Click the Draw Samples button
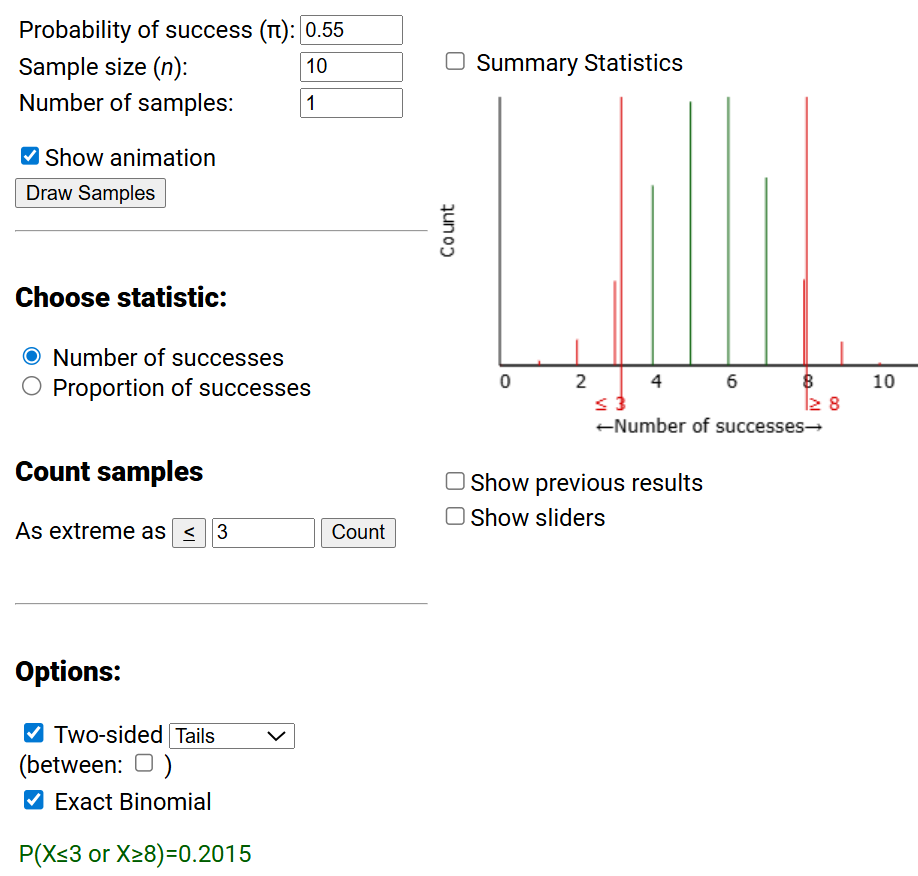The height and width of the screenshot is (876, 918). click(x=90, y=192)
